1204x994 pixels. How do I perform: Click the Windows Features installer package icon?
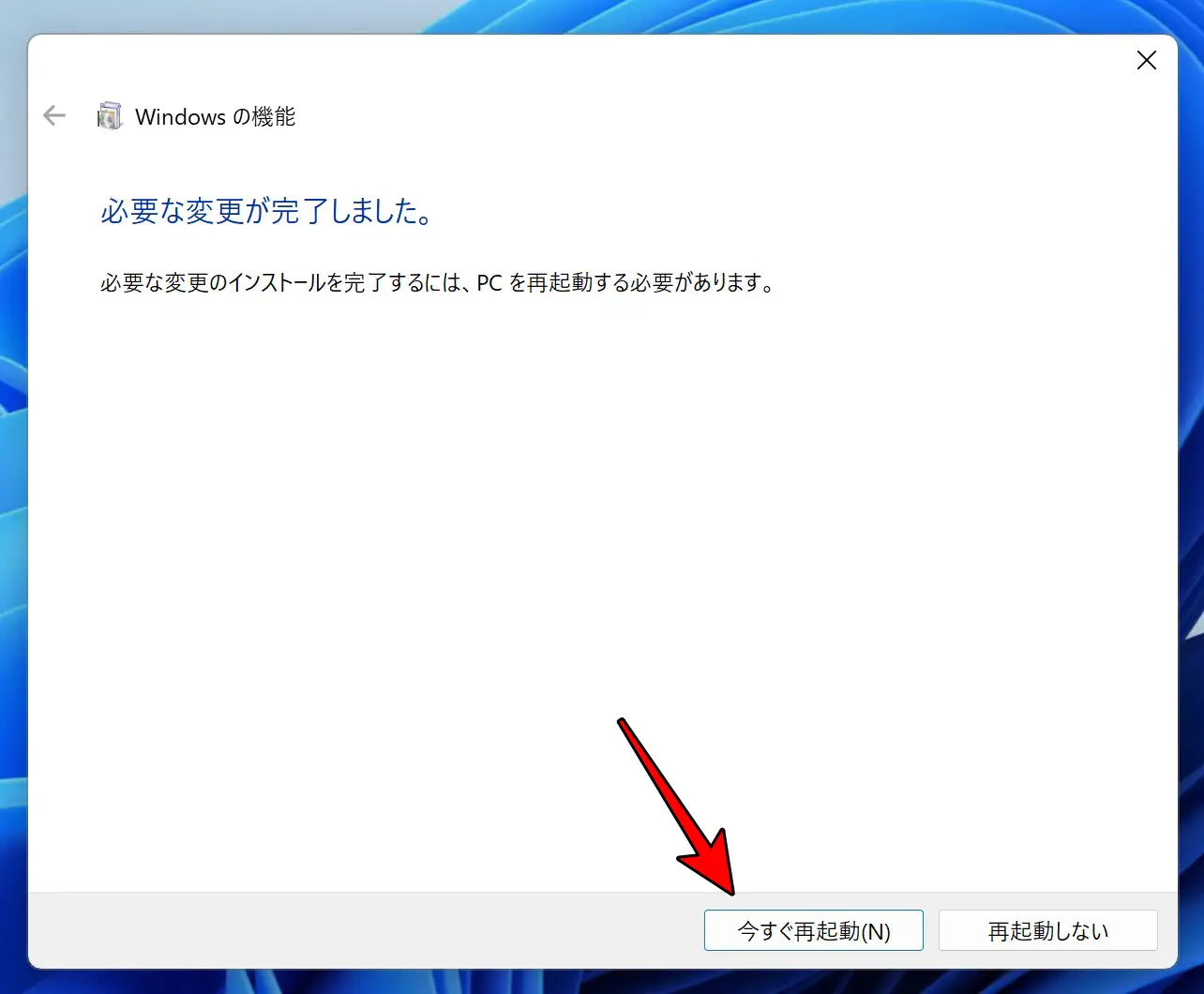110,115
